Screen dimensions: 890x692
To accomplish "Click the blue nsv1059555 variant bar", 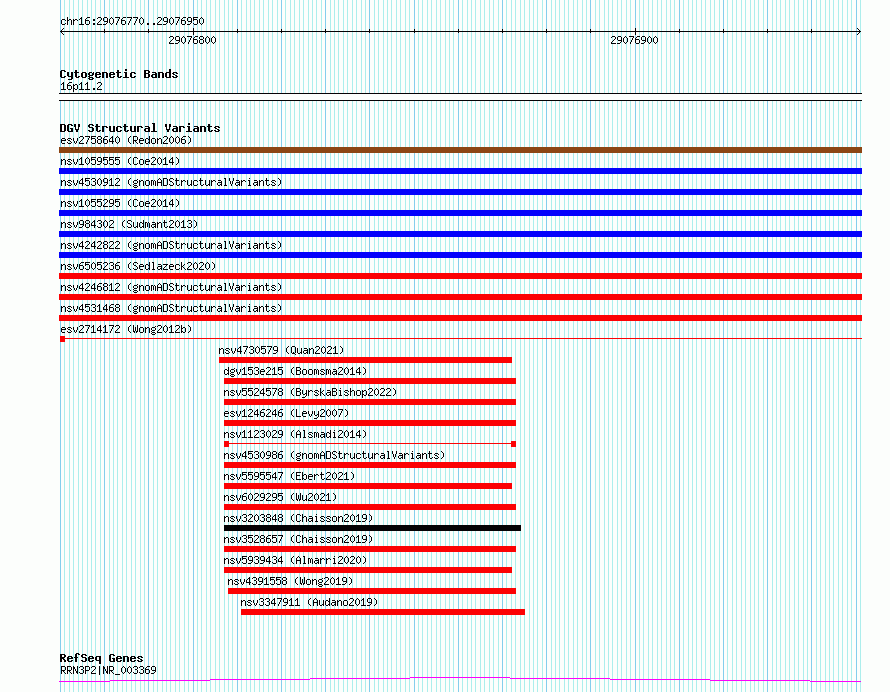I will coord(460,171).
